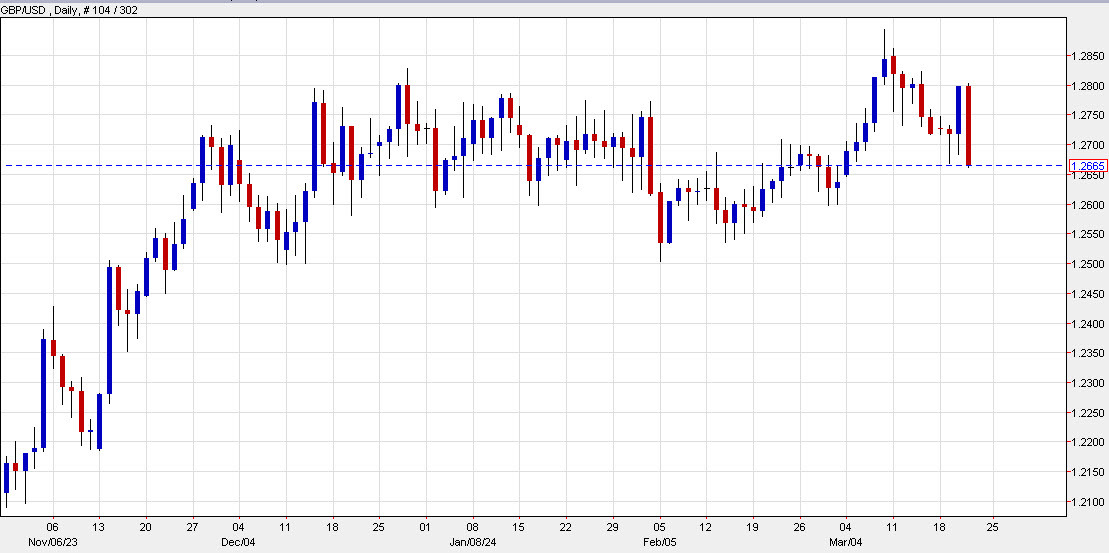
Task: Click the 1.2800 price axis label
Action: 1088,86
